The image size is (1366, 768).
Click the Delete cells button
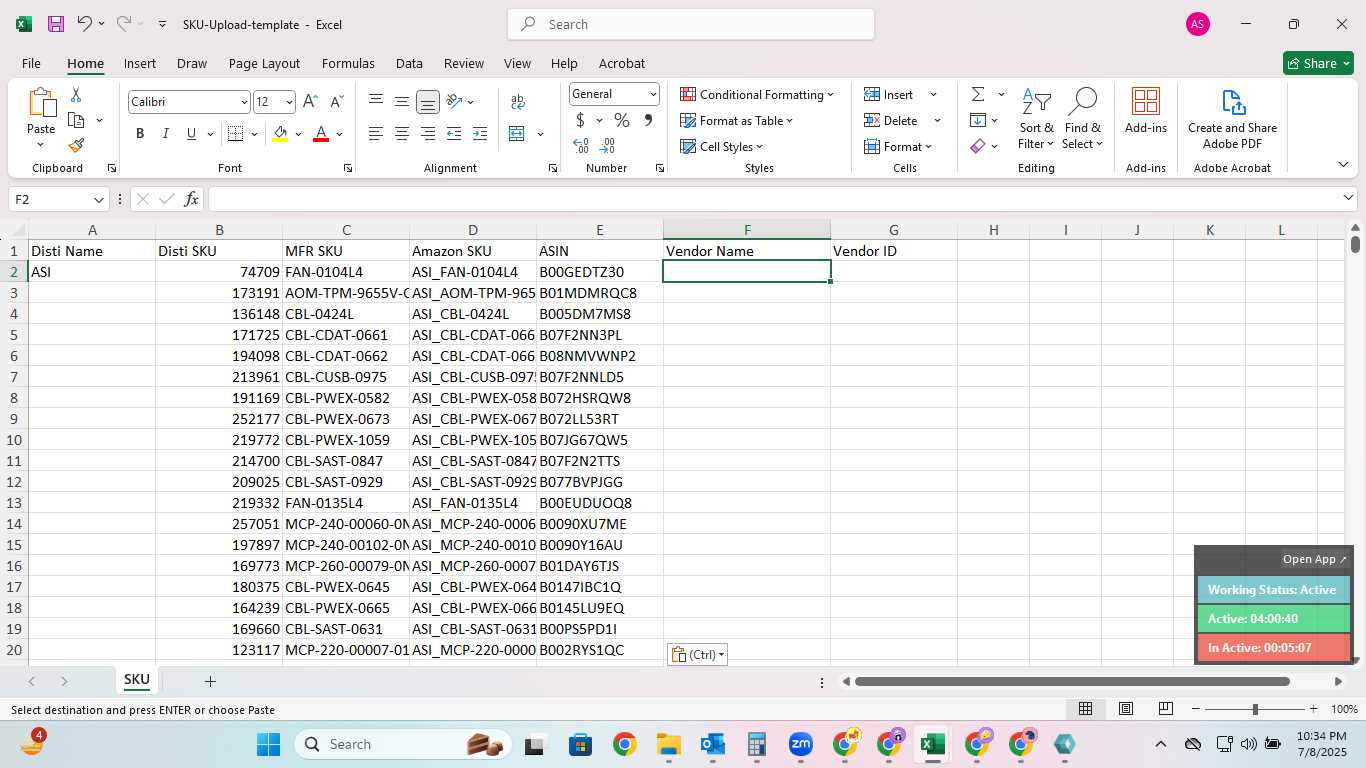click(891, 120)
